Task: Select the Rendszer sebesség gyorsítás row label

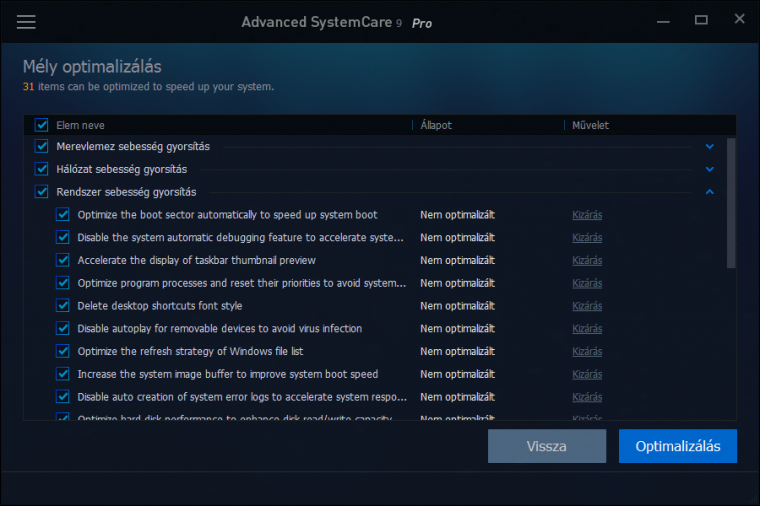Action: pyautogui.click(x=126, y=192)
